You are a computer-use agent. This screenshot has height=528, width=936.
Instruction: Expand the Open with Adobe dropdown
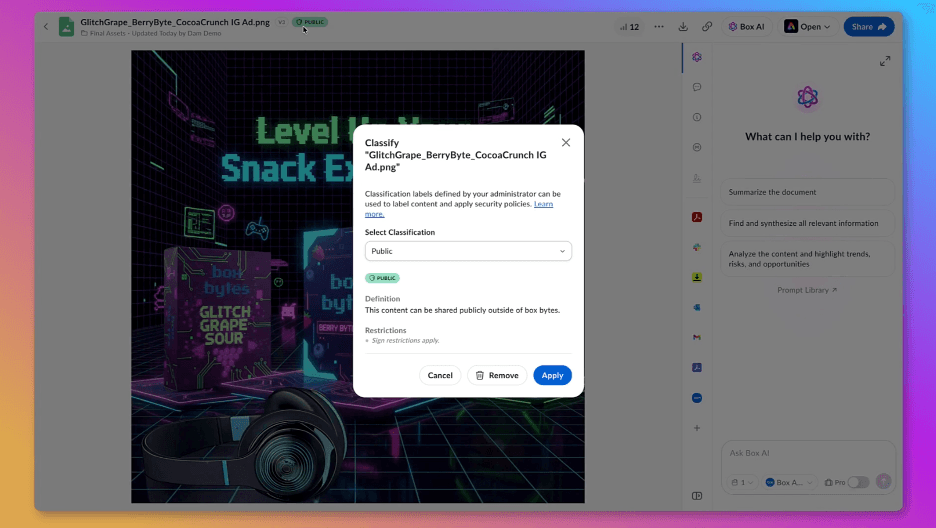[807, 27]
